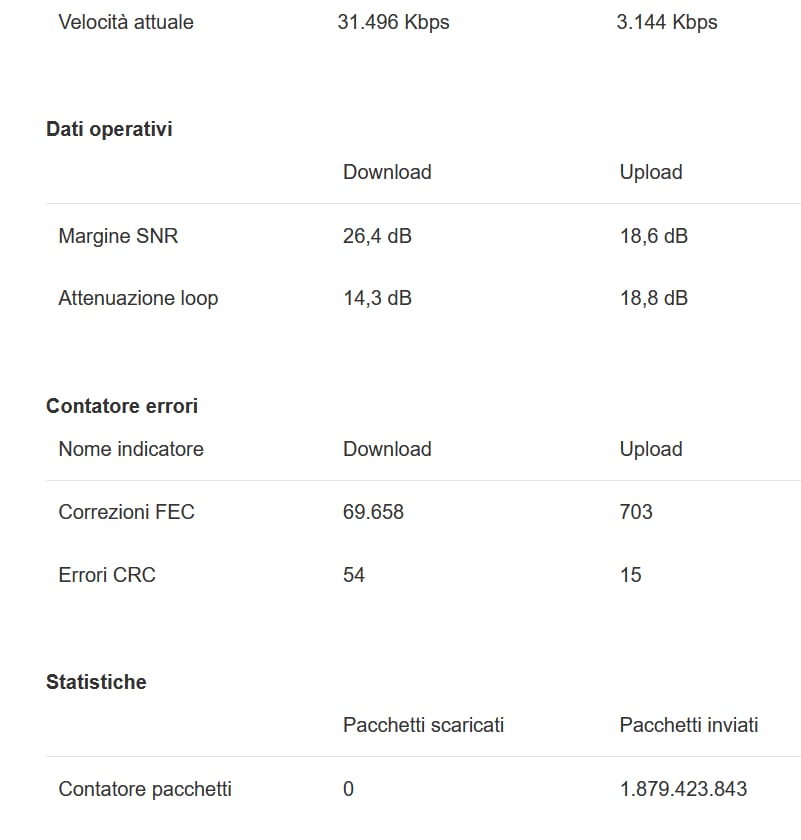Select the 31.496 Kbps download speed value

393,22
